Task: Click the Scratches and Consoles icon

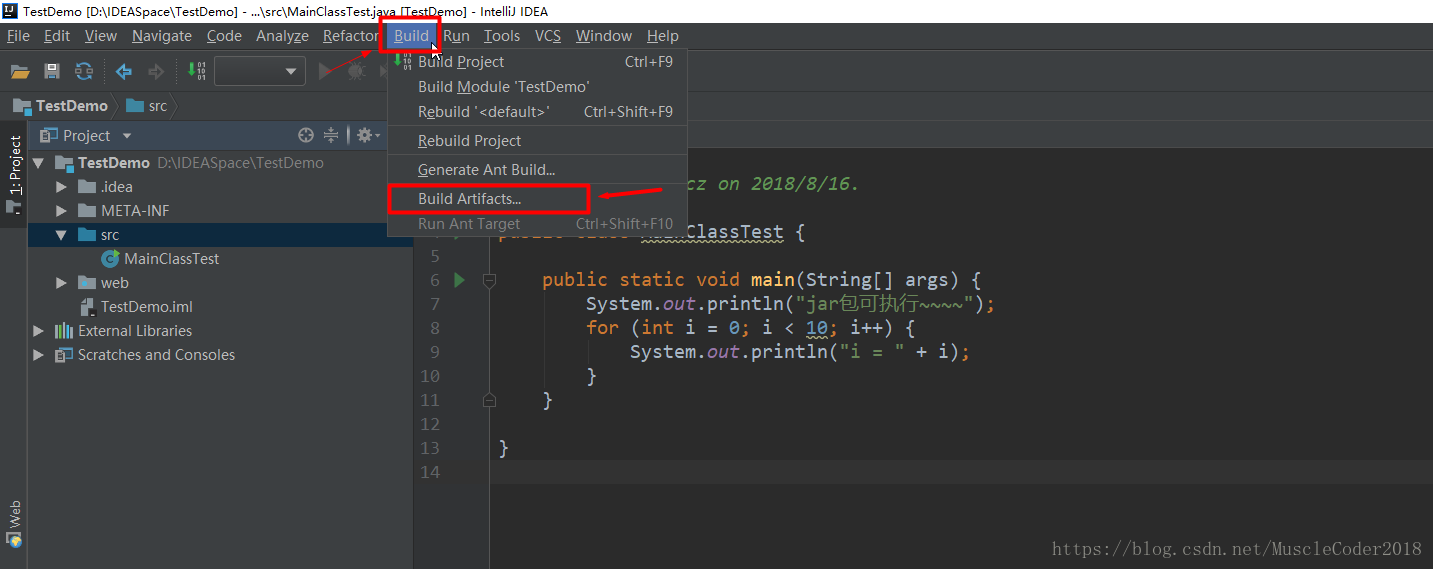Action: click(64, 355)
